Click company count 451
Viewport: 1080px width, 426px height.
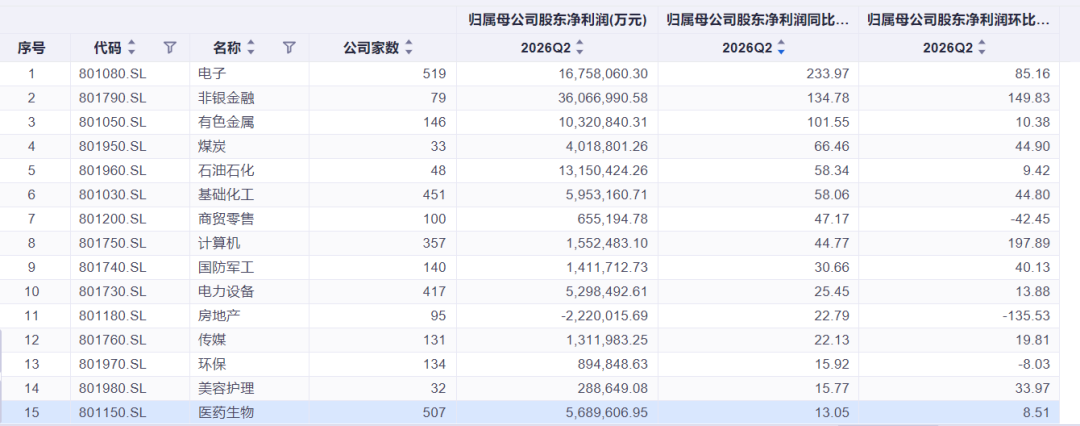click(x=435, y=194)
